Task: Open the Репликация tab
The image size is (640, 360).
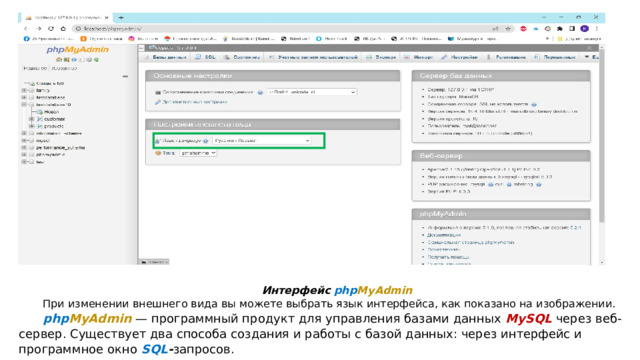Action: pyautogui.click(x=506, y=57)
